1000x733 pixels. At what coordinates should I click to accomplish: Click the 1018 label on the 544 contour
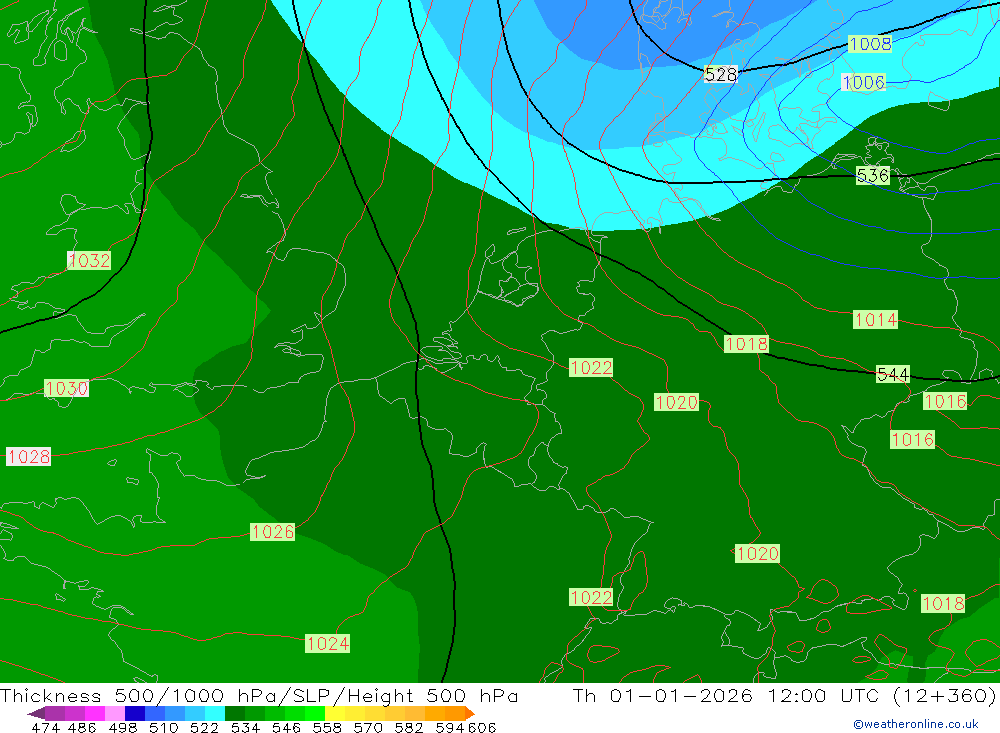(746, 344)
